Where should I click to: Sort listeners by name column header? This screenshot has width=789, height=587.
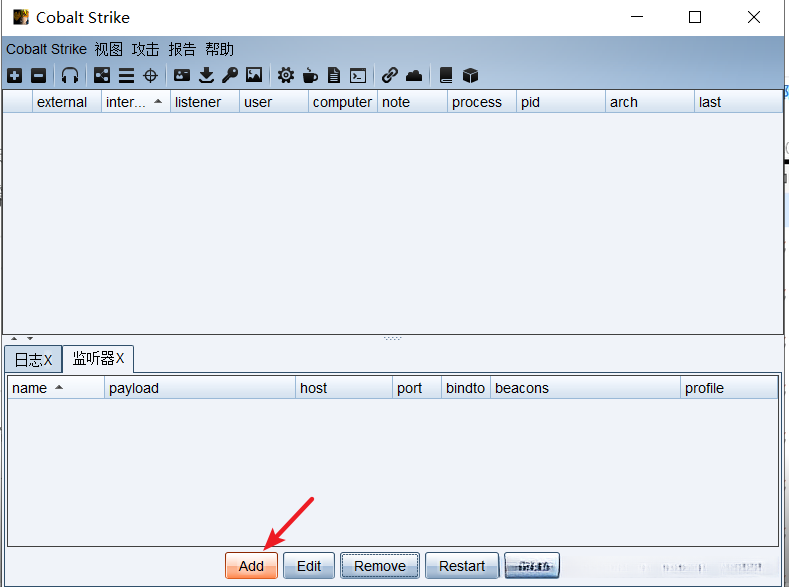tap(56, 388)
